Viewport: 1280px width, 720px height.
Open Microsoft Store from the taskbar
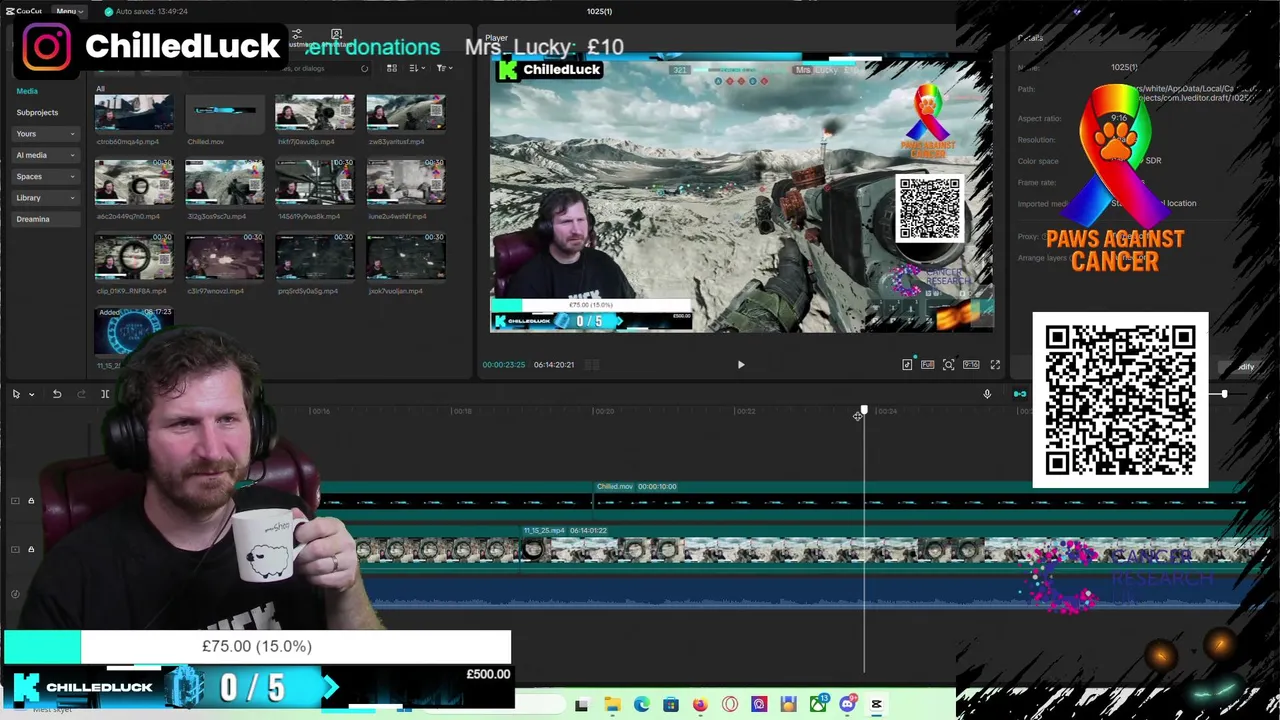[670, 705]
